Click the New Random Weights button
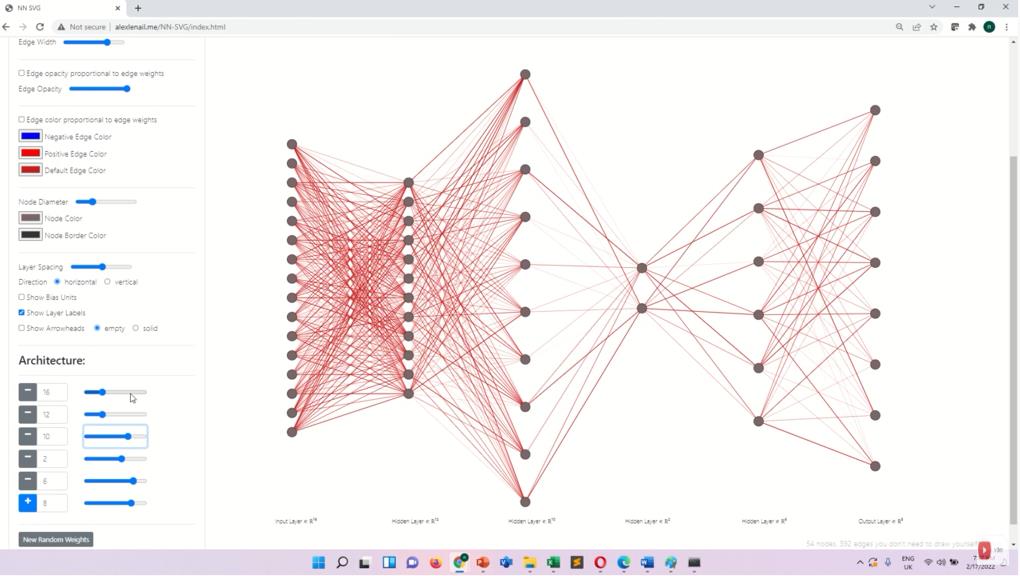 (x=56, y=540)
